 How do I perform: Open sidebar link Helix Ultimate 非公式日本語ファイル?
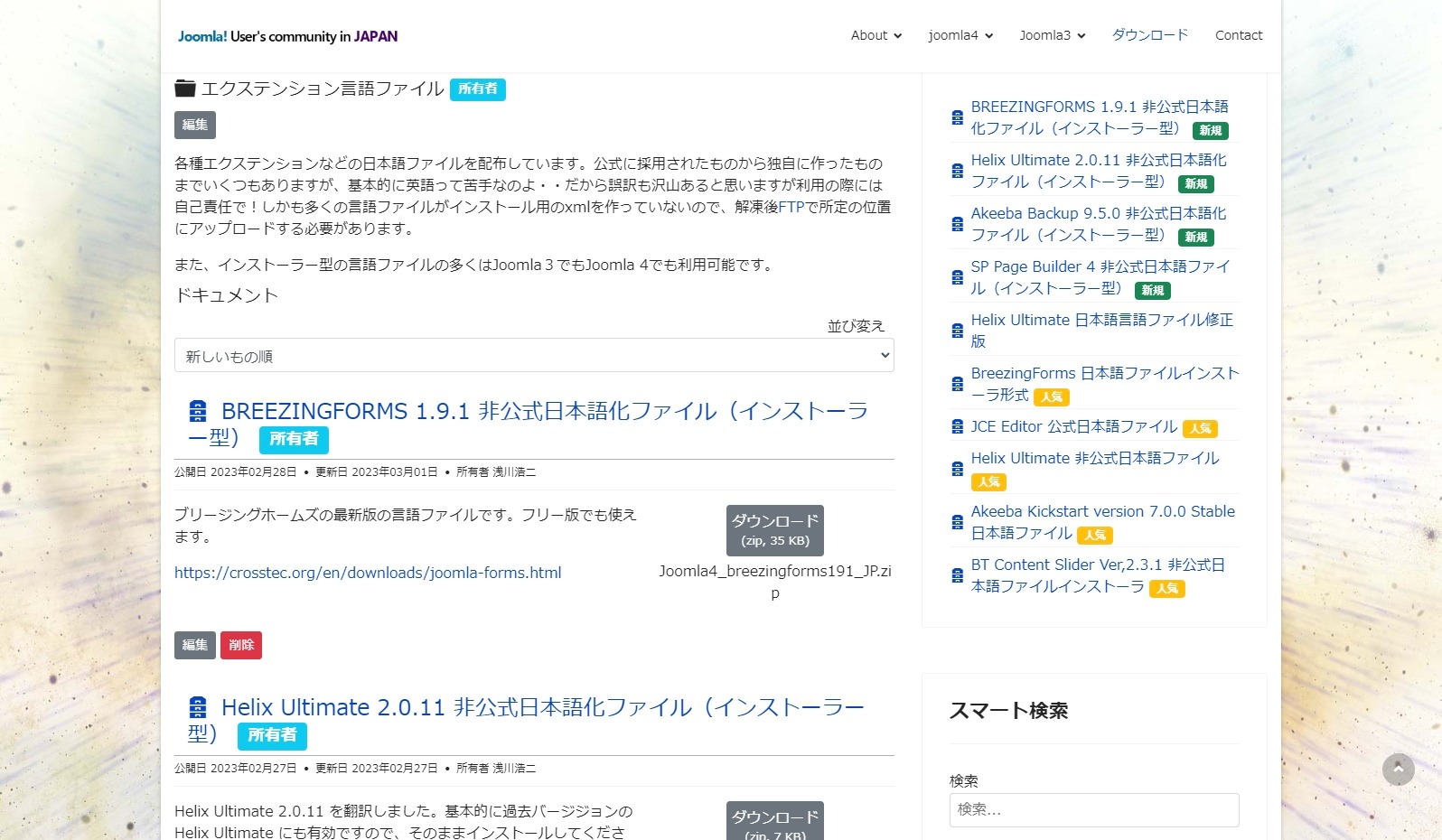coord(1095,458)
